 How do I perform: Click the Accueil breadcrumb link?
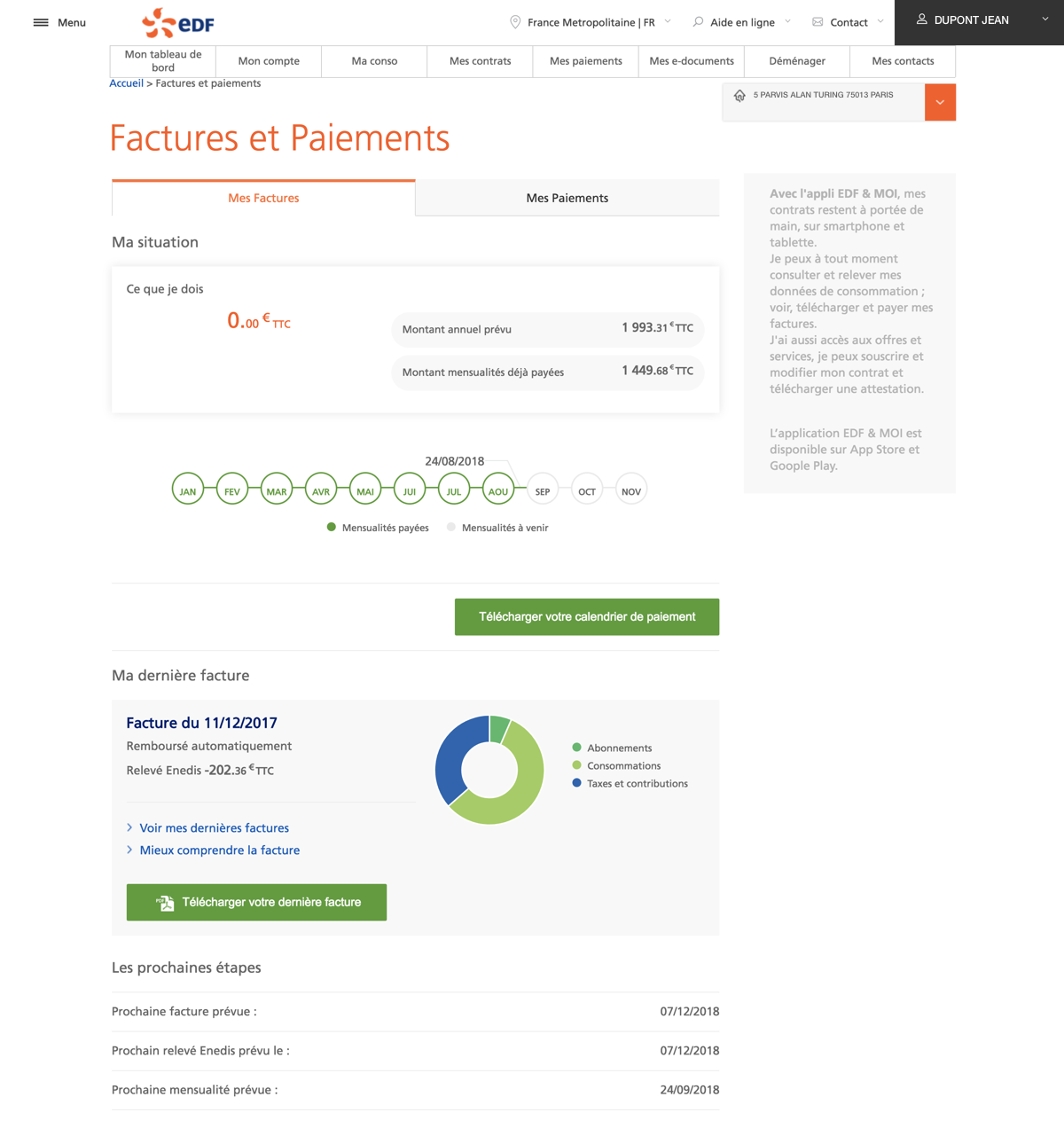tap(126, 83)
